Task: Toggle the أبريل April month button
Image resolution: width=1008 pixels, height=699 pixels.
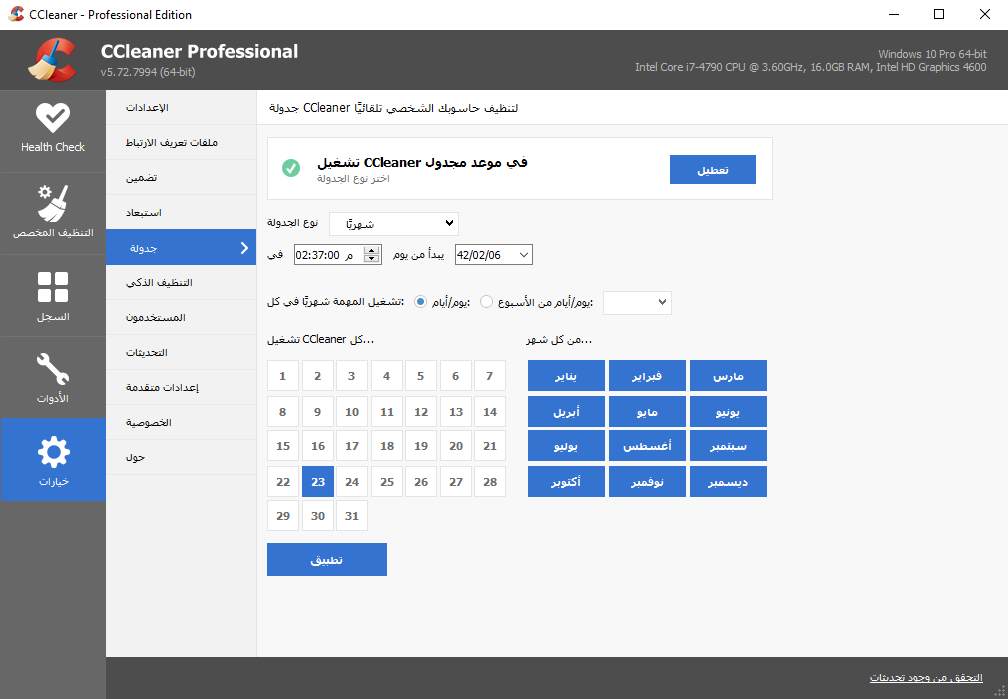Action: (x=566, y=412)
